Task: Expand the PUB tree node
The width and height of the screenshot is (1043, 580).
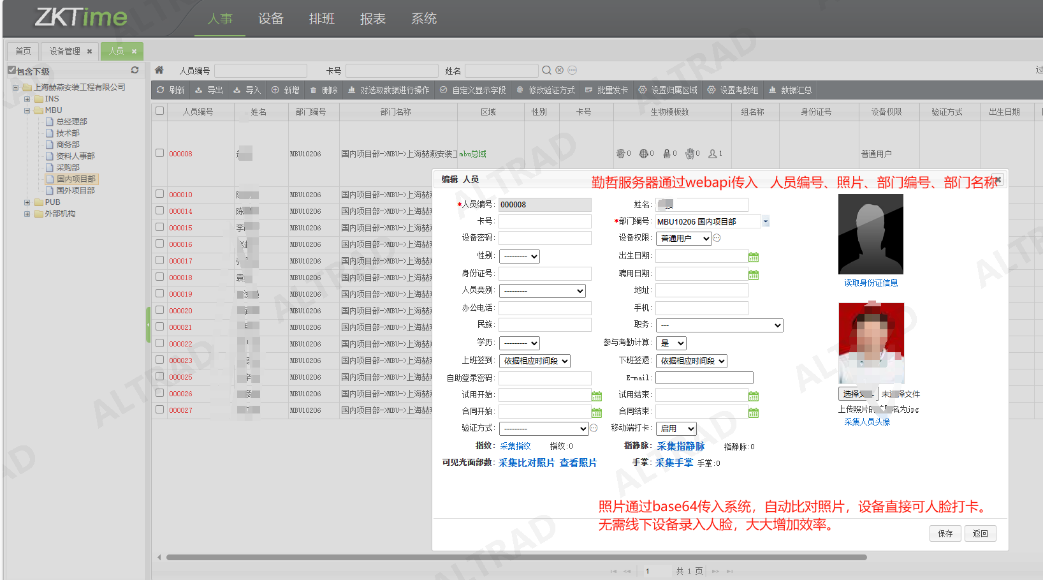Action: pyautogui.click(x=27, y=202)
